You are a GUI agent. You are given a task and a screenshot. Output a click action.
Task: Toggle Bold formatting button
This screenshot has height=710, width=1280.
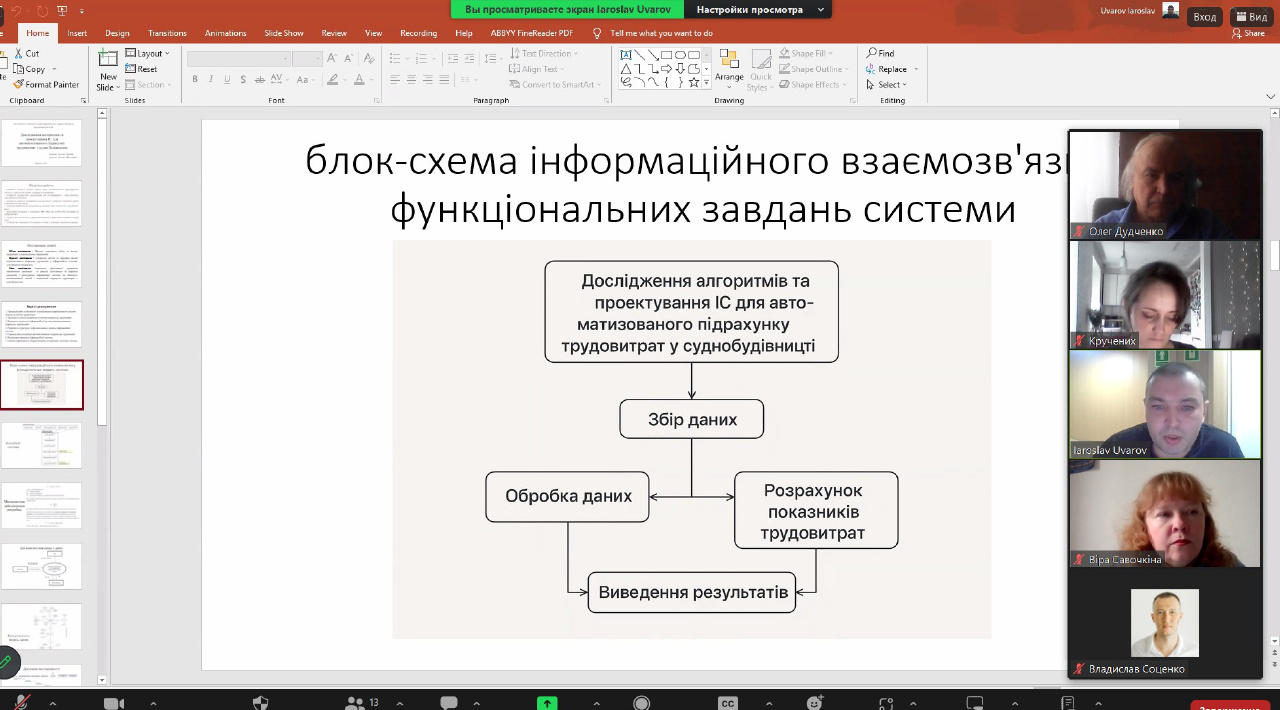[x=195, y=80]
